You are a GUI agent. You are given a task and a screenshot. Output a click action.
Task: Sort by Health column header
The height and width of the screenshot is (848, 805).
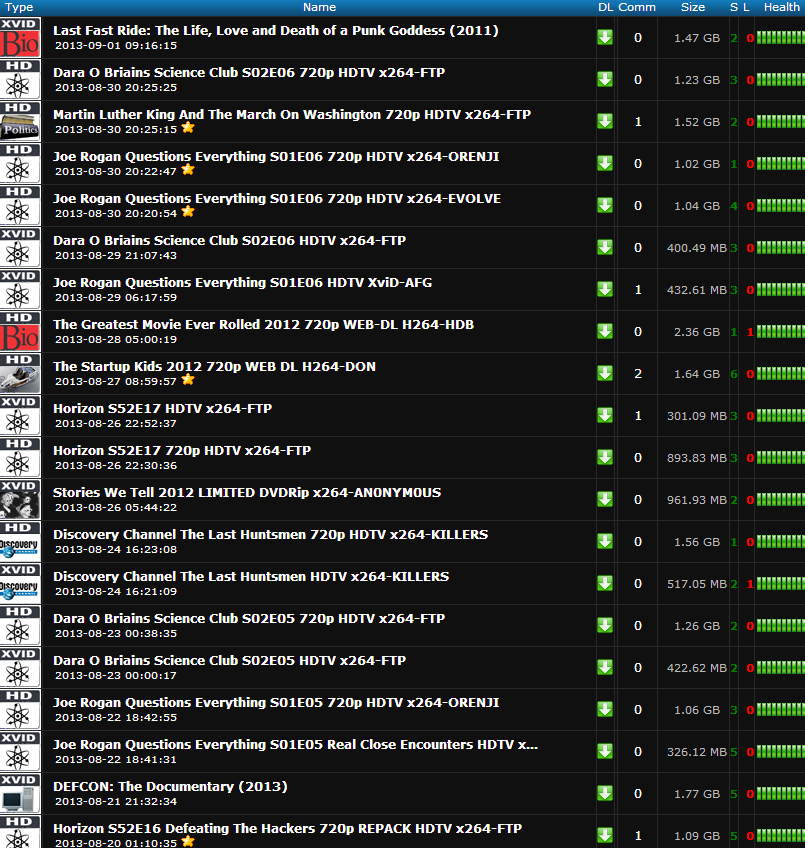point(782,7)
